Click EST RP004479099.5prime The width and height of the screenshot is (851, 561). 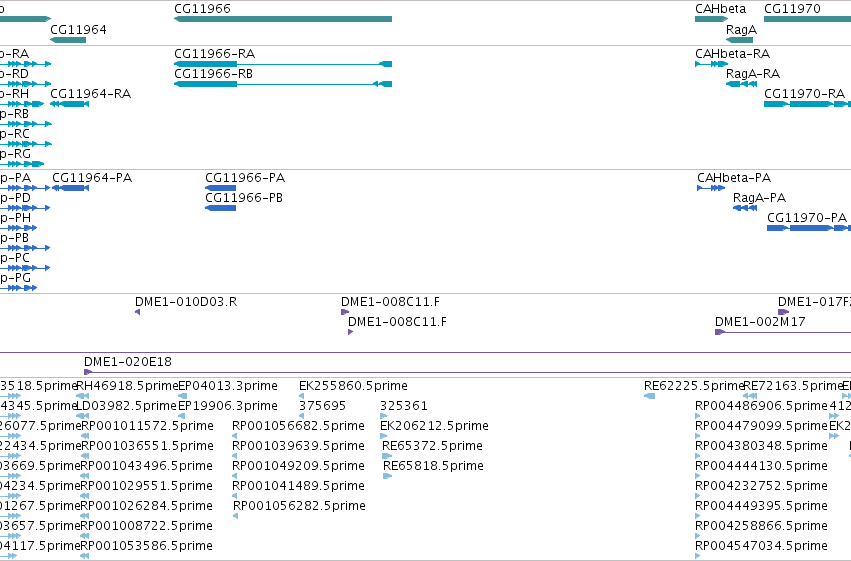click(x=698, y=436)
